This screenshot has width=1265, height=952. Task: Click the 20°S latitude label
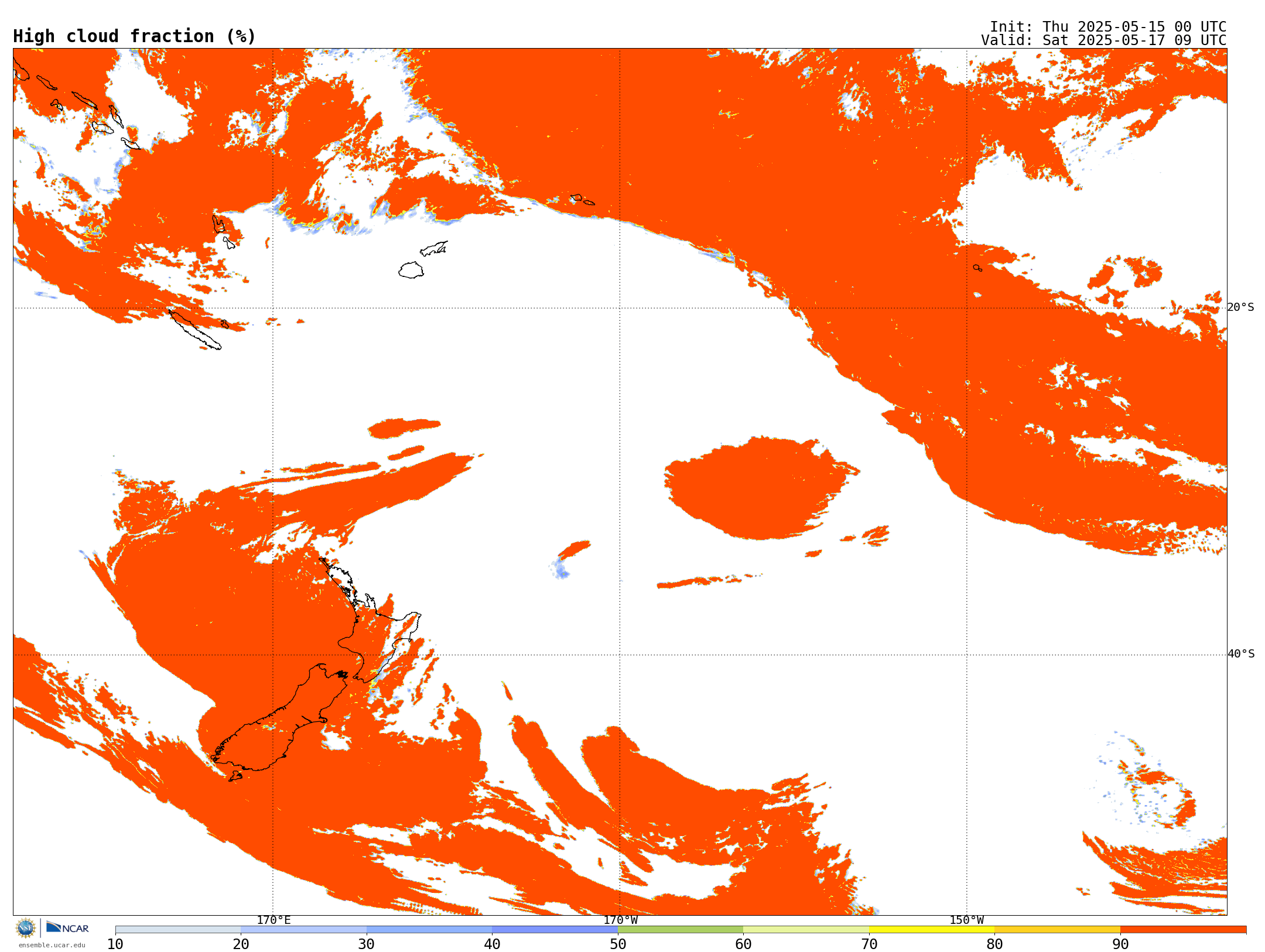[x=1241, y=307]
